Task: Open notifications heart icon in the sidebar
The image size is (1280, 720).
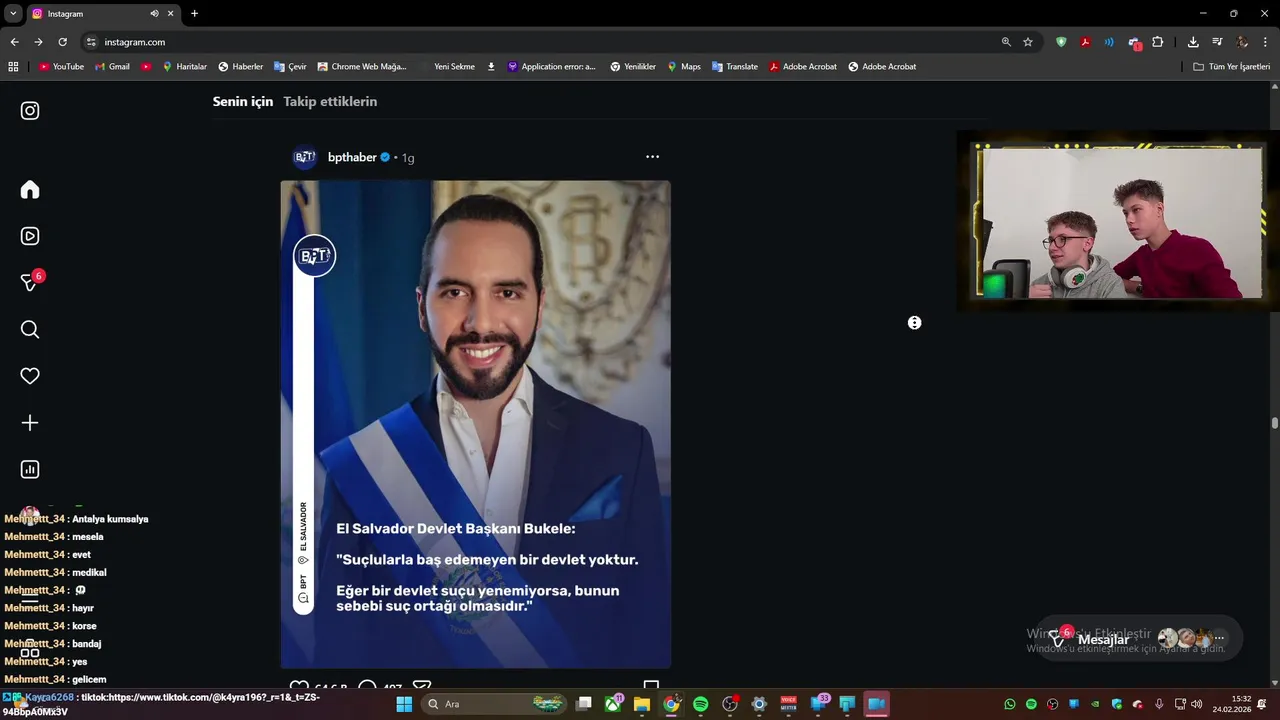Action: (30, 376)
